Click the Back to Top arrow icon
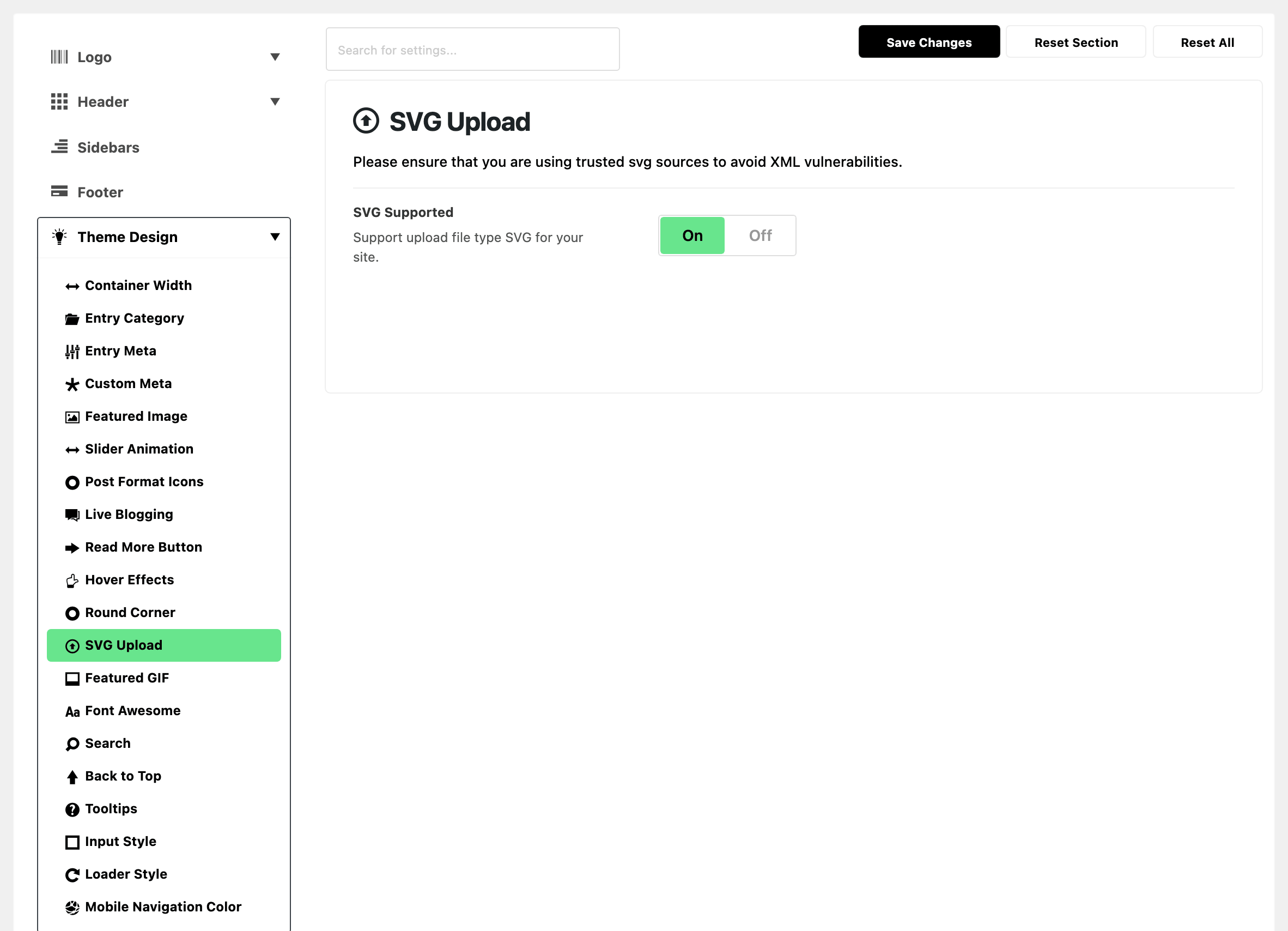Image resolution: width=1288 pixels, height=931 pixels. (72, 777)
